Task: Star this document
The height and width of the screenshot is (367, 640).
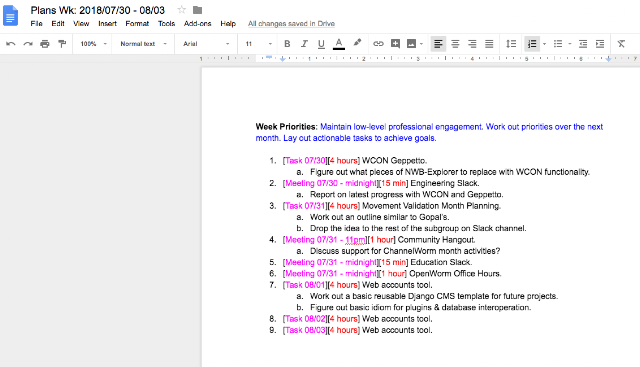Action: click(x=181, y=10)
